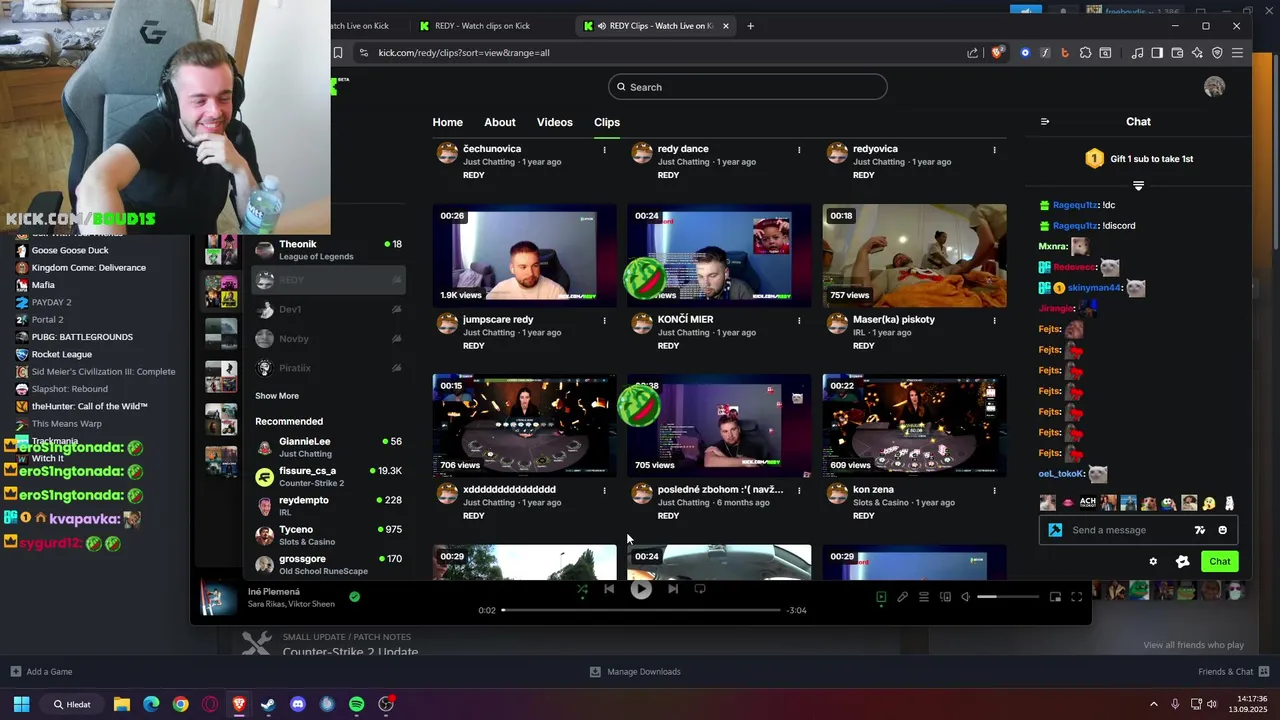The width and height of the screenshot is (1280, 720).
Task: Toggle shuffle in the Spotify player
Action: 582,590
